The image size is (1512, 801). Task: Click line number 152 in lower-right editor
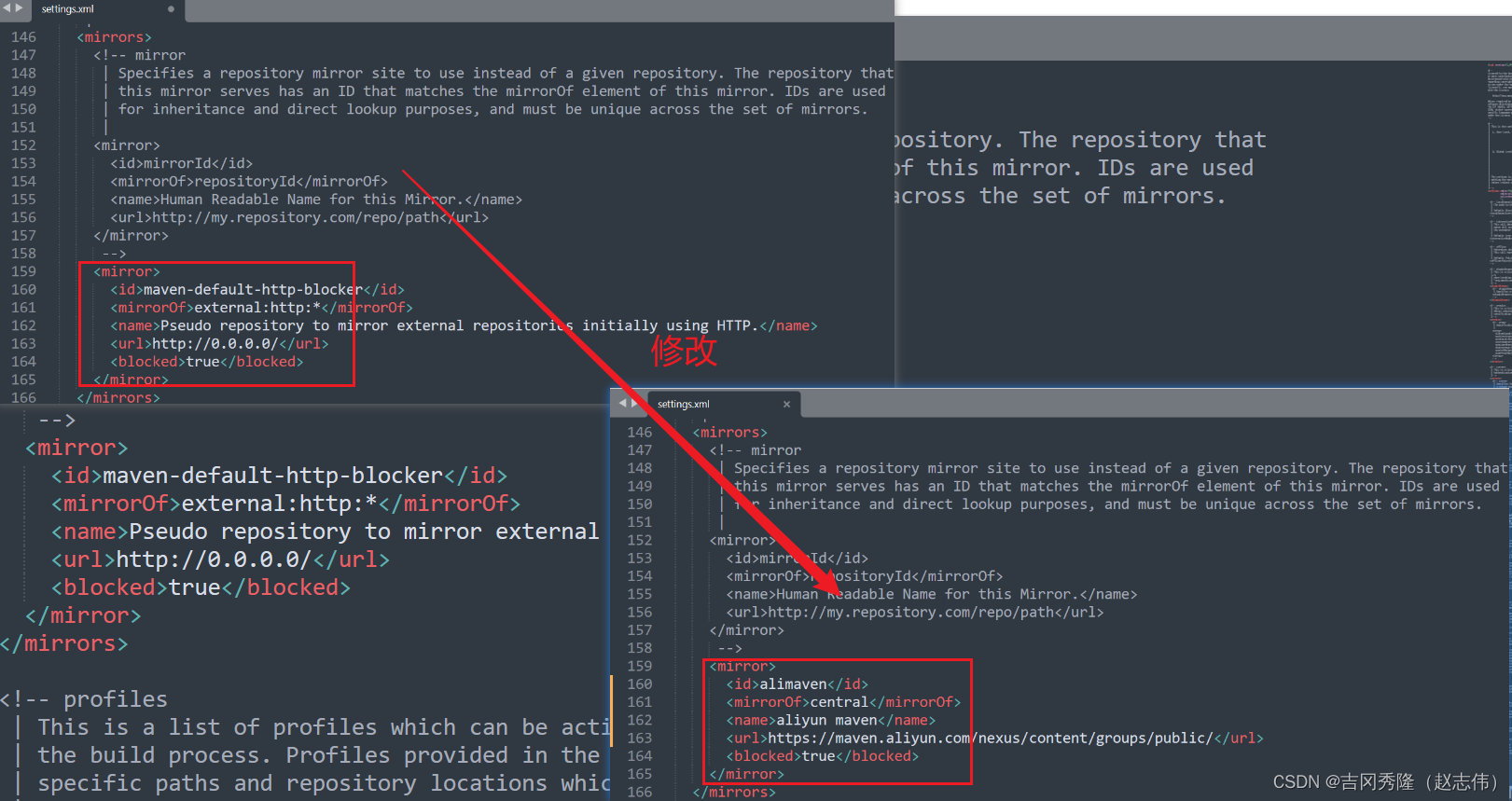(639, 541)
